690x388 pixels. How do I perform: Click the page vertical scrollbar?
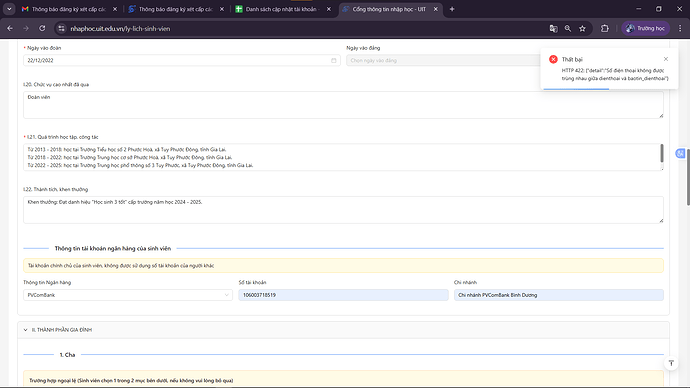(688, 177)
